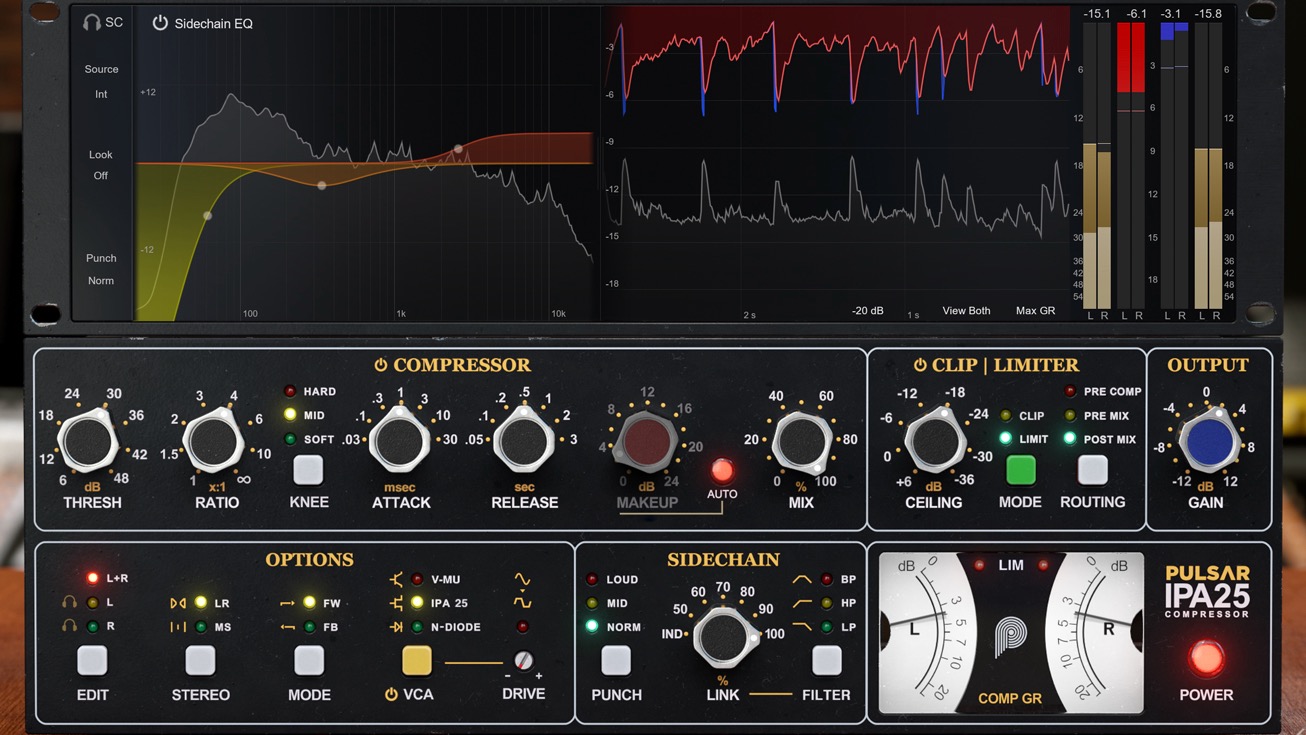Screen dimensions: 1306x735
Task: Click the top drive waveform icon
Action: [522, 579]
